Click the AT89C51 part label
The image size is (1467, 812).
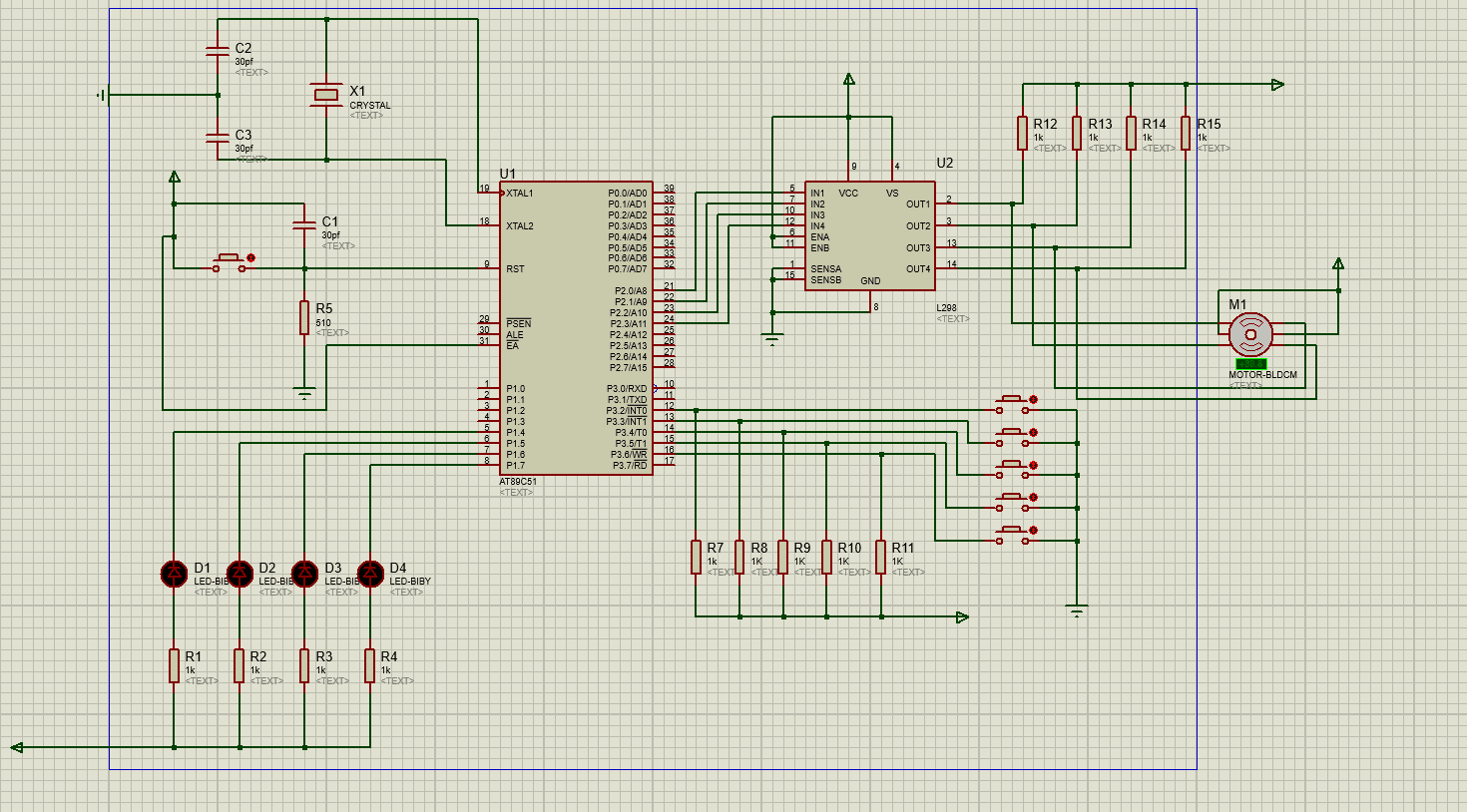tap(518, 482)
